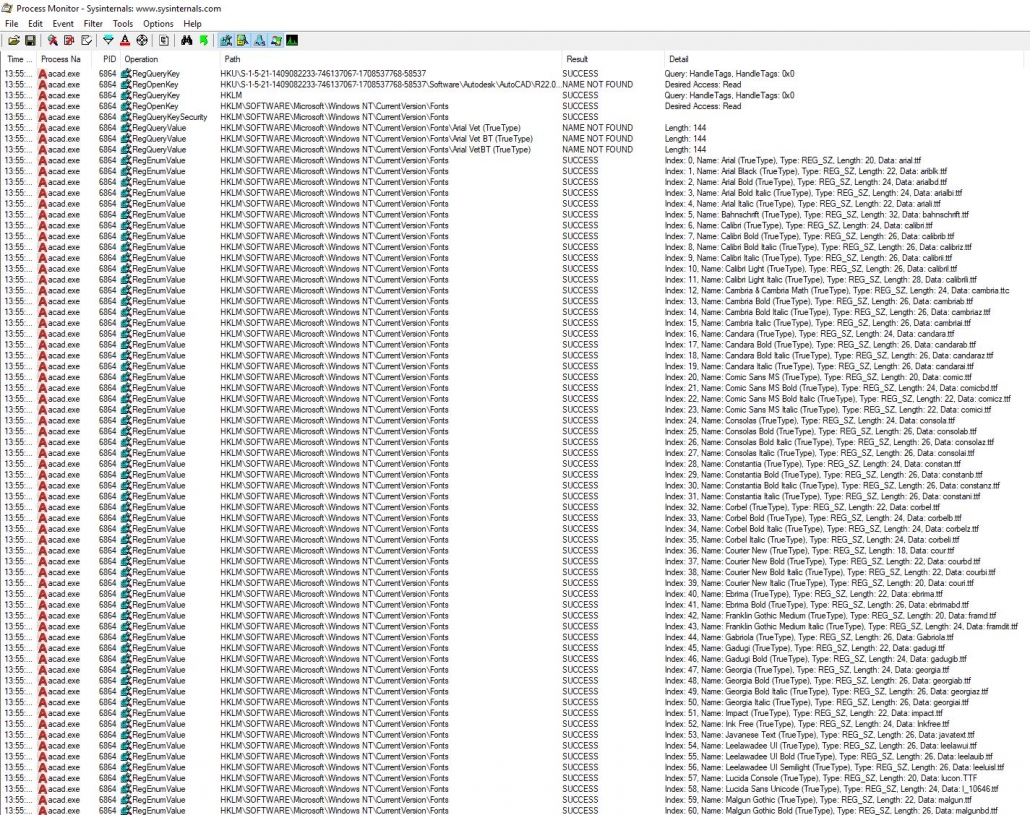Sort by the Result column header
This screenshot has width=1030, height=815.
coord(612,59)
